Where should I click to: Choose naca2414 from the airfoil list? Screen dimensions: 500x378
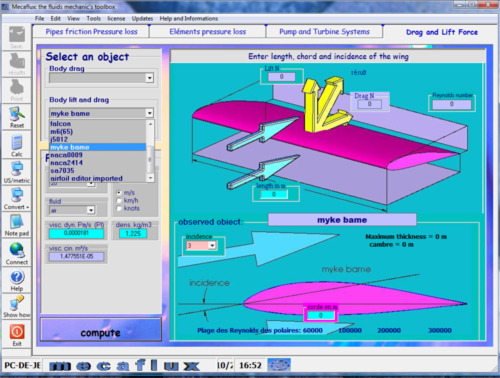click(x=98, y=163)
